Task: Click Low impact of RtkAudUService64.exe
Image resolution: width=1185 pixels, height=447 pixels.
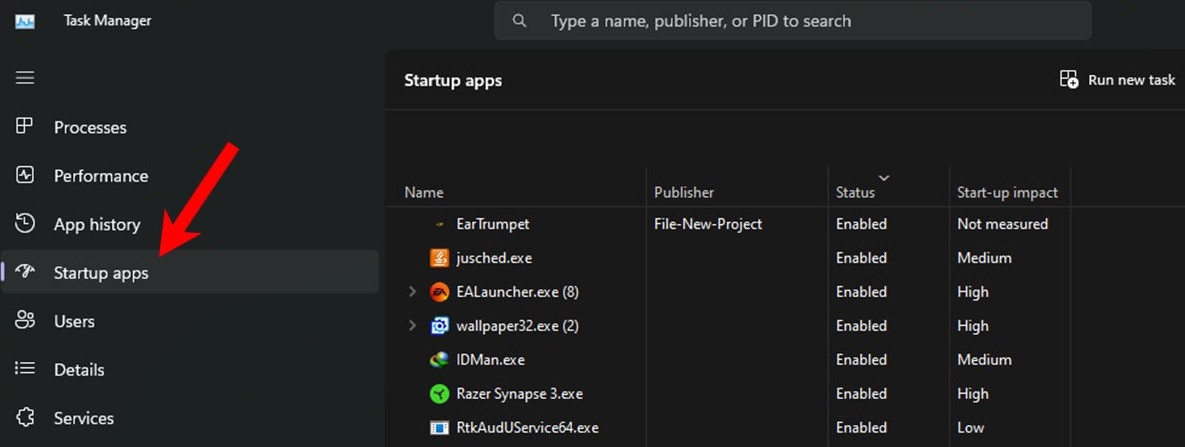Action: click(970, 428)
